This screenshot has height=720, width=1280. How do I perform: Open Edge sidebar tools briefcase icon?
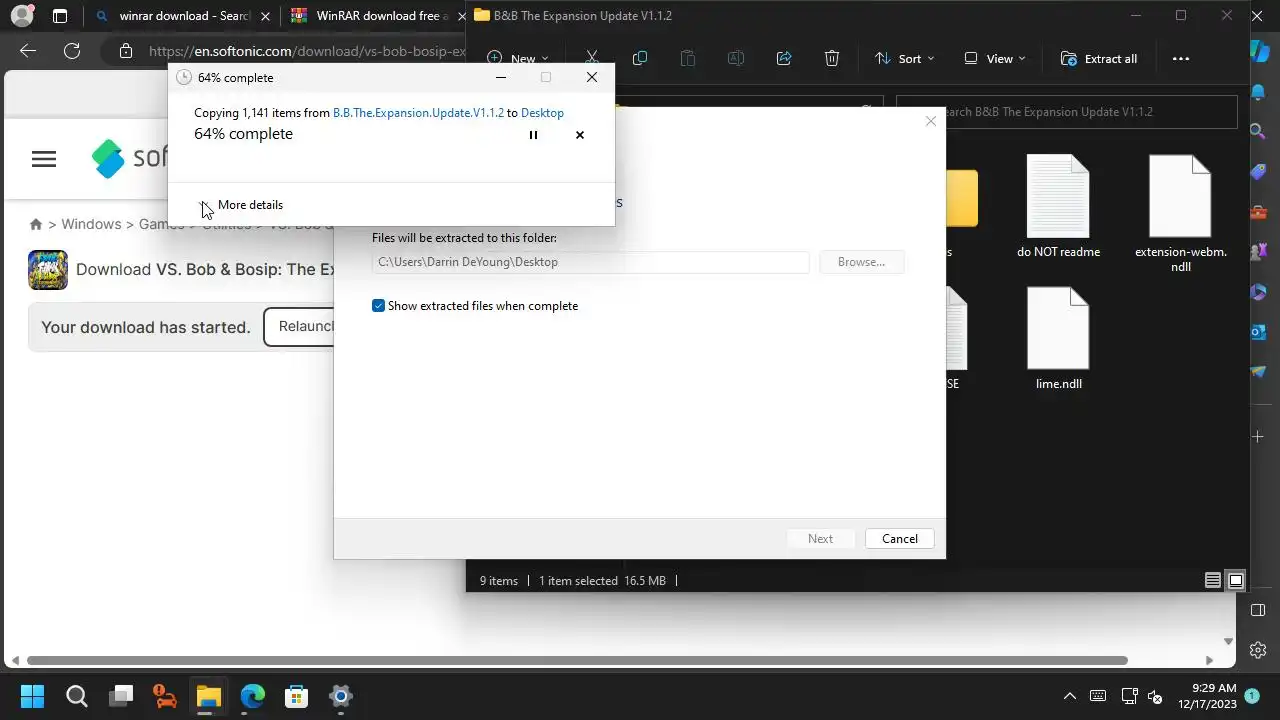click(x=1259, y=213)
